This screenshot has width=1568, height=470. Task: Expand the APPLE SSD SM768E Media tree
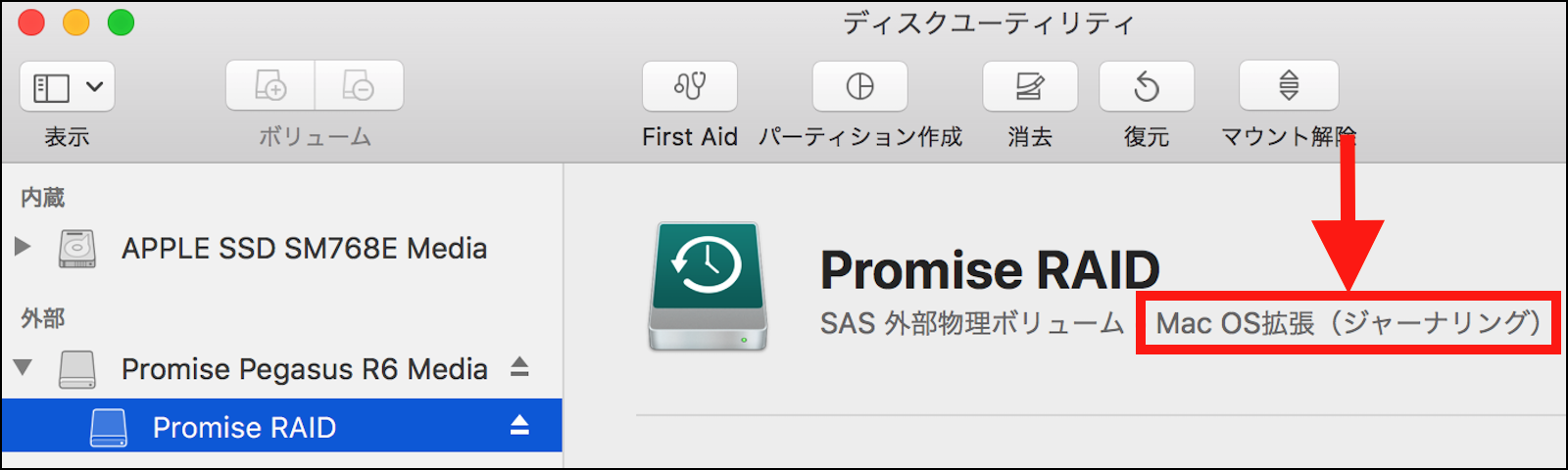pyautogui.click(x=23, y=247)
